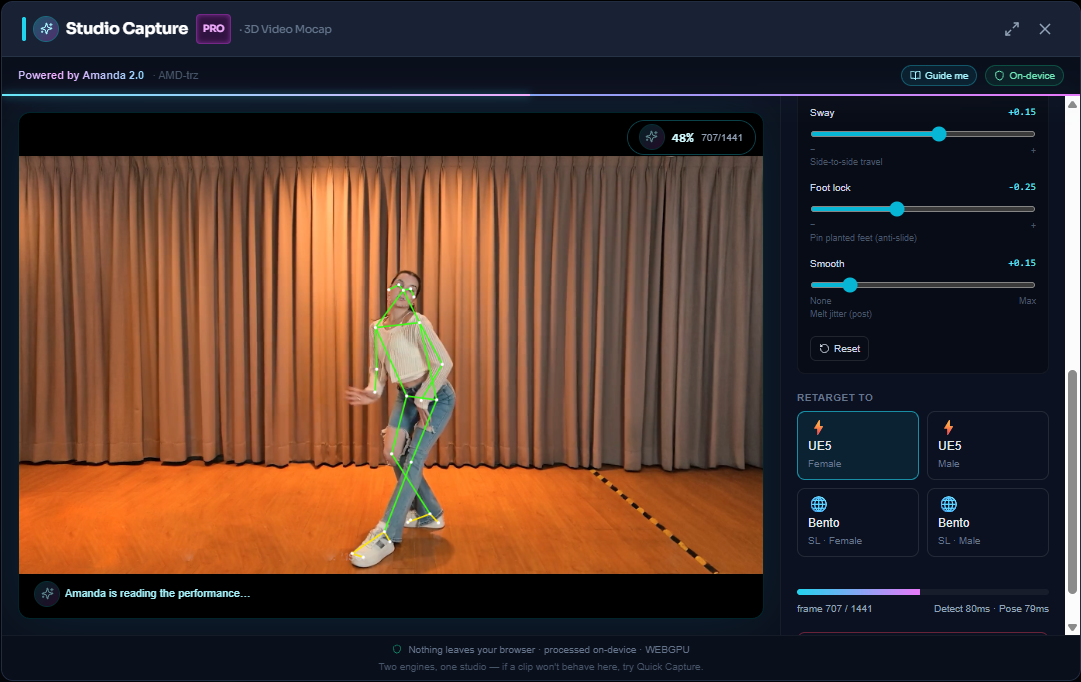
Task: Click the frame processing progress bar
Action: [922, 592]
